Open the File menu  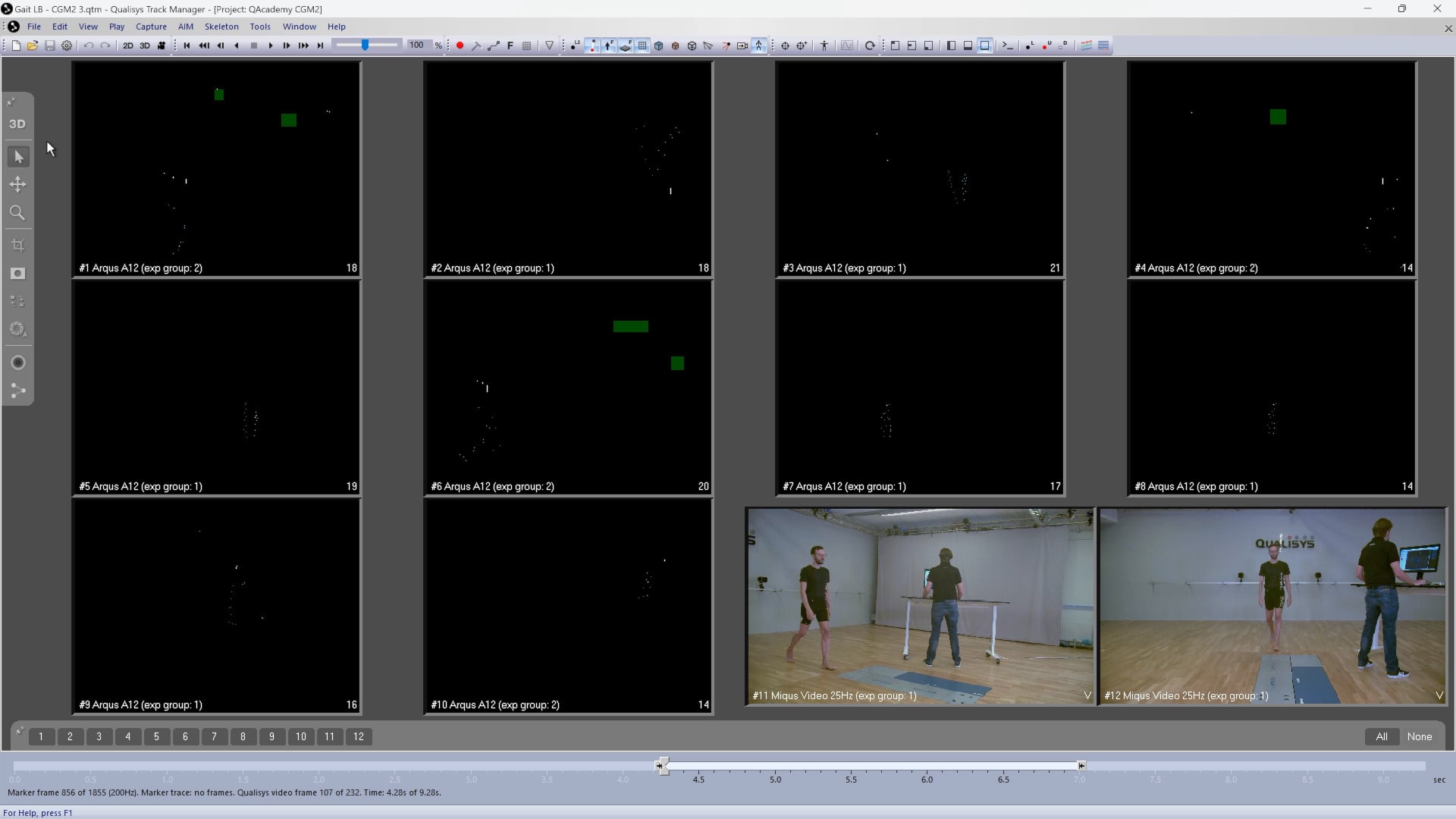pyautogui.click(x=34, y=27)
